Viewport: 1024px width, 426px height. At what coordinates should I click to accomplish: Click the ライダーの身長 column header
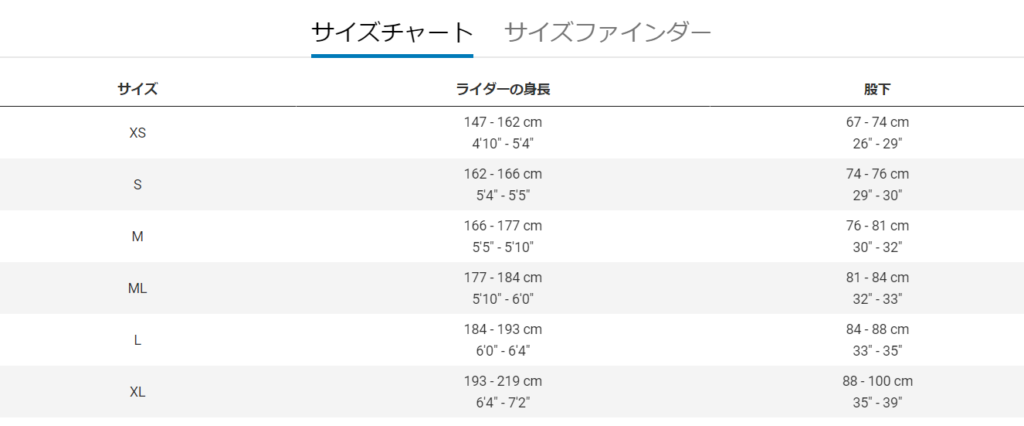(503, 90)
